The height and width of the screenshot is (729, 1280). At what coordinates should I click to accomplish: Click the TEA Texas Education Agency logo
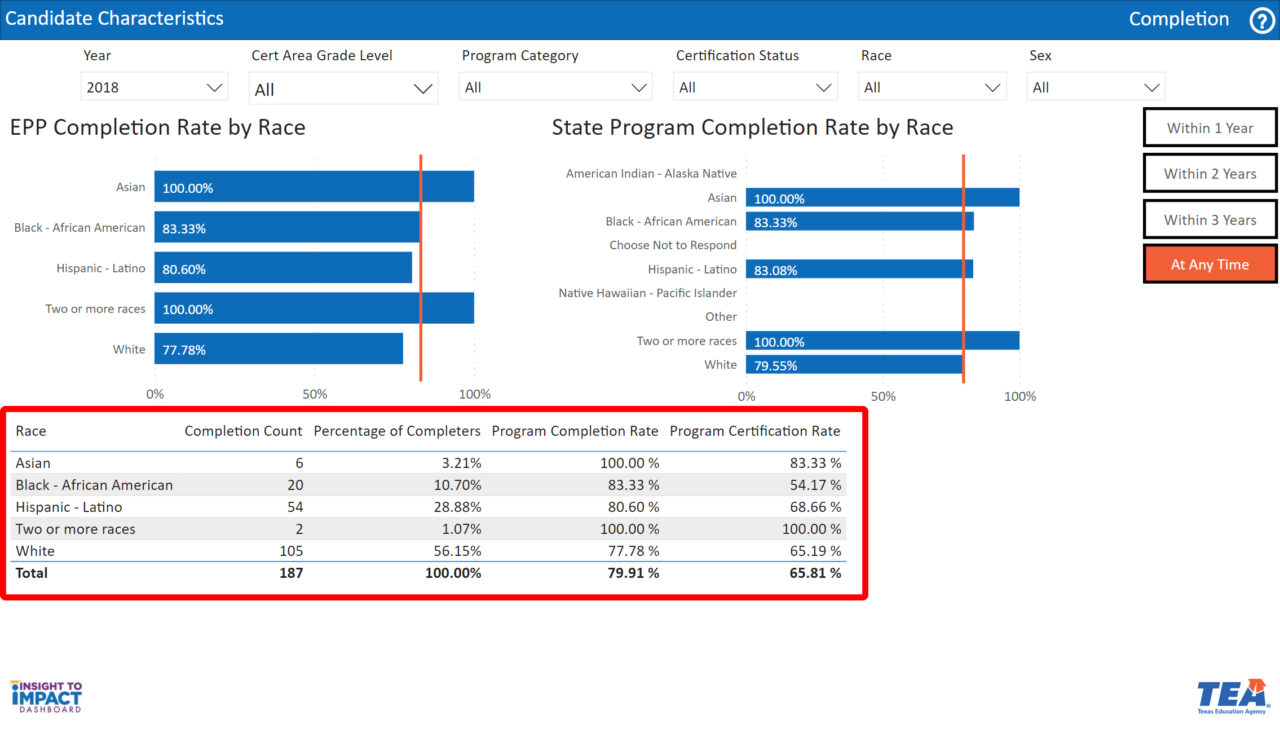pyautogui.click(x=1232, y=697)
